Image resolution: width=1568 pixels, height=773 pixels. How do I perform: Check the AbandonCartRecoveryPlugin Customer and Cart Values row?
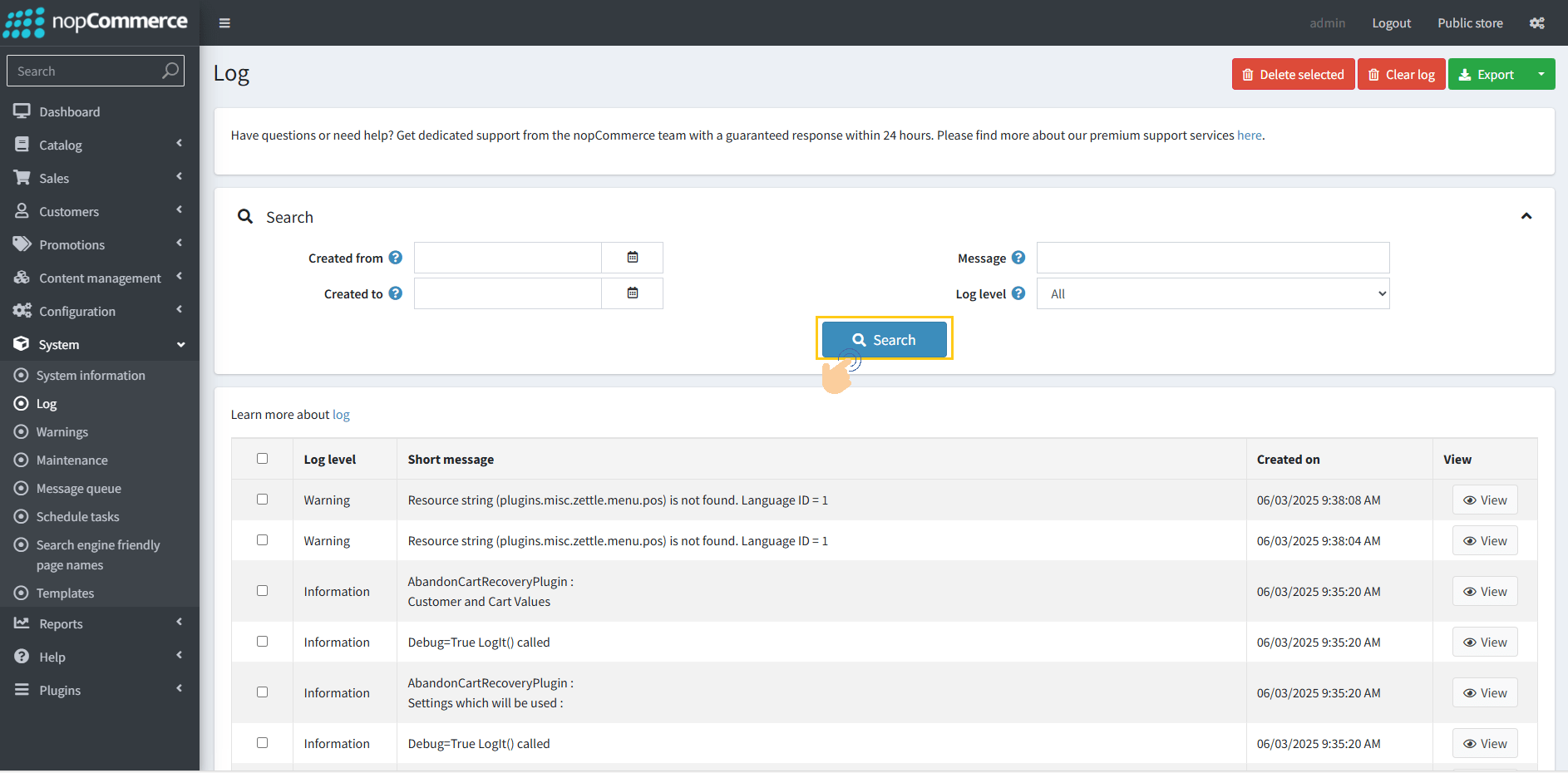[x=263, y=591]
